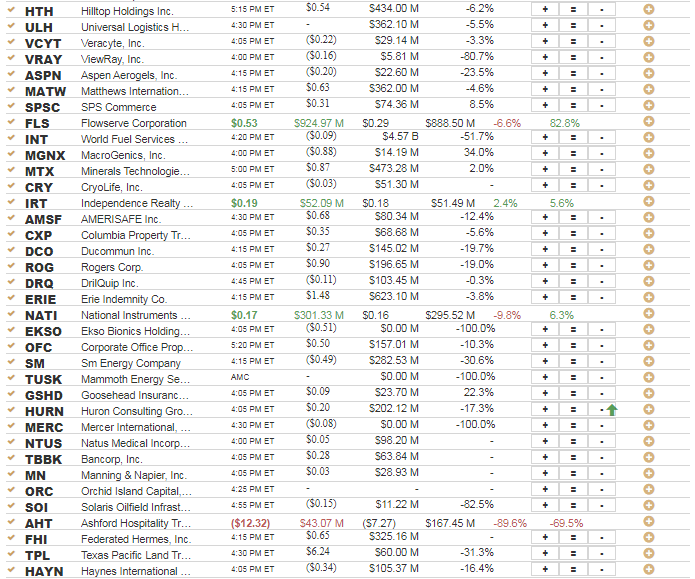Vote minus (-) for MTX
695x579 pixels.
601,169
